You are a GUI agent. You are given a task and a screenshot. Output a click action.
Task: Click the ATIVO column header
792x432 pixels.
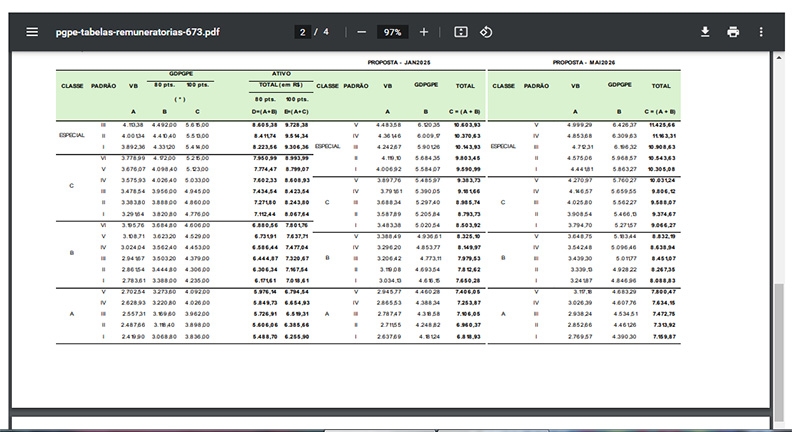point(281,74)
